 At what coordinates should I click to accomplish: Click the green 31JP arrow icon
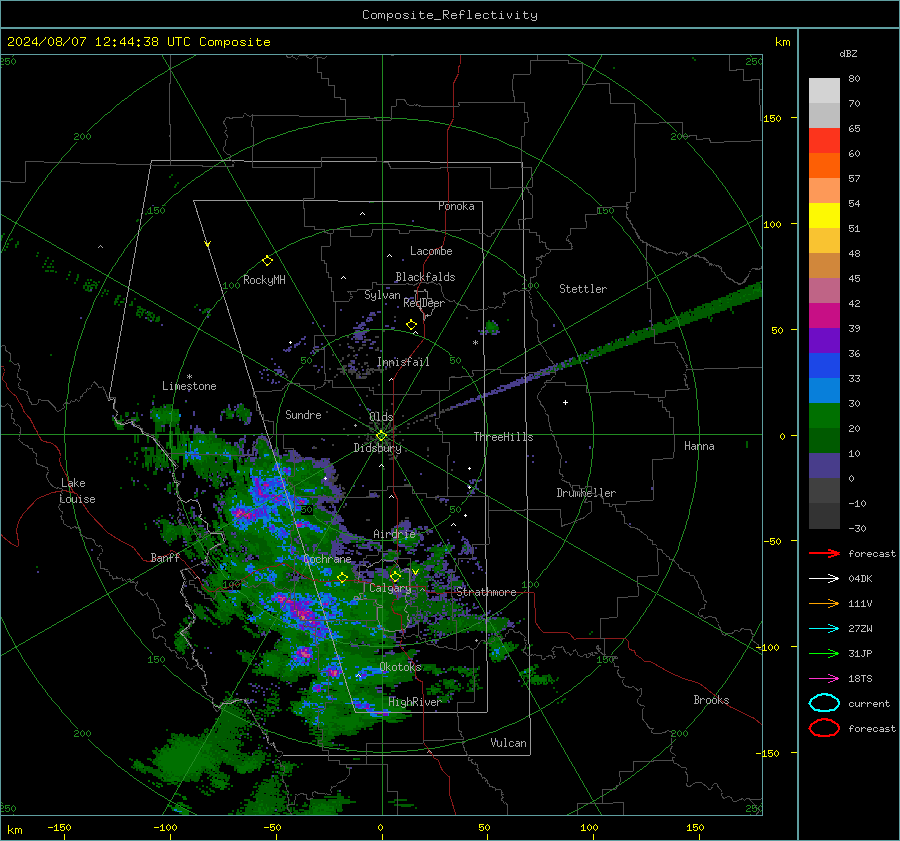coord(824,653)
